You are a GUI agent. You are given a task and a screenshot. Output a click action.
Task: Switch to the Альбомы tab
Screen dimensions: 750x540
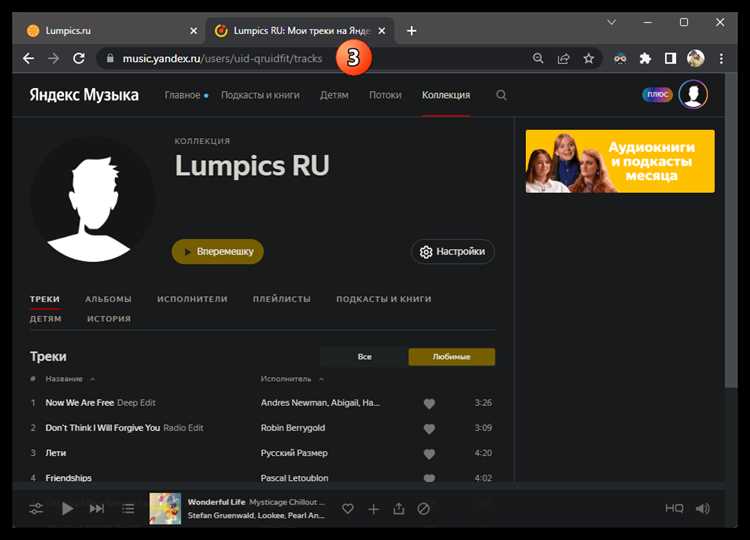108,299
